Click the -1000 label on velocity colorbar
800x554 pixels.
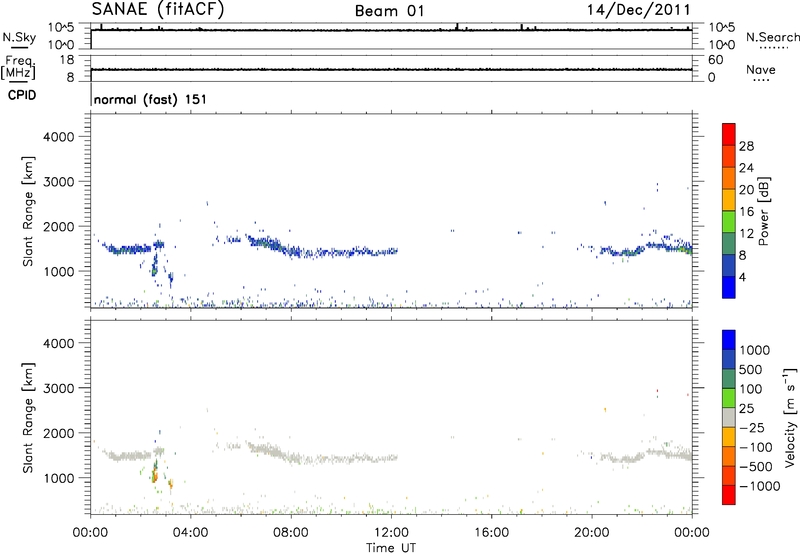click(x=760, y=486)
